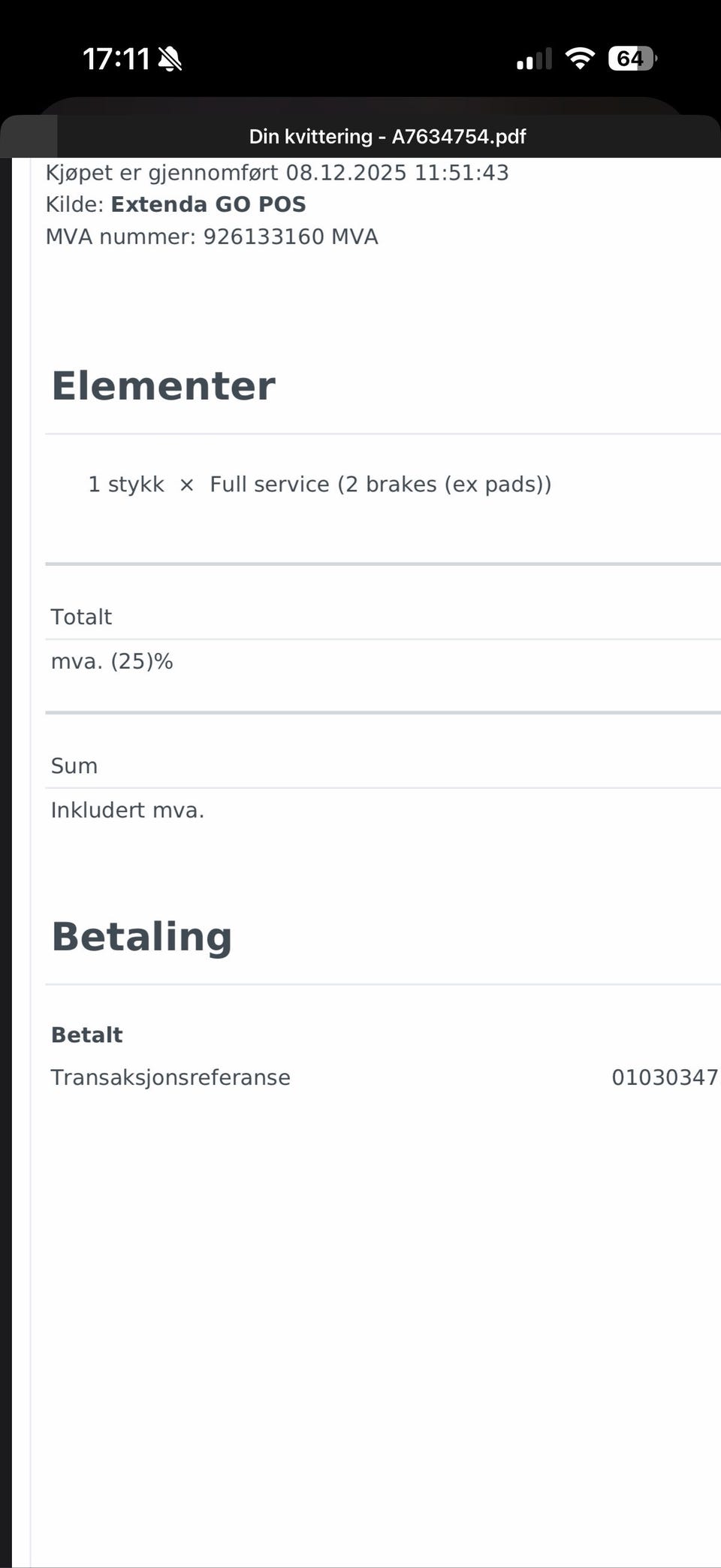721x1568 pixels.
Task: Tap the Wi-Fi status icon
Action: (x=579, y=59)
